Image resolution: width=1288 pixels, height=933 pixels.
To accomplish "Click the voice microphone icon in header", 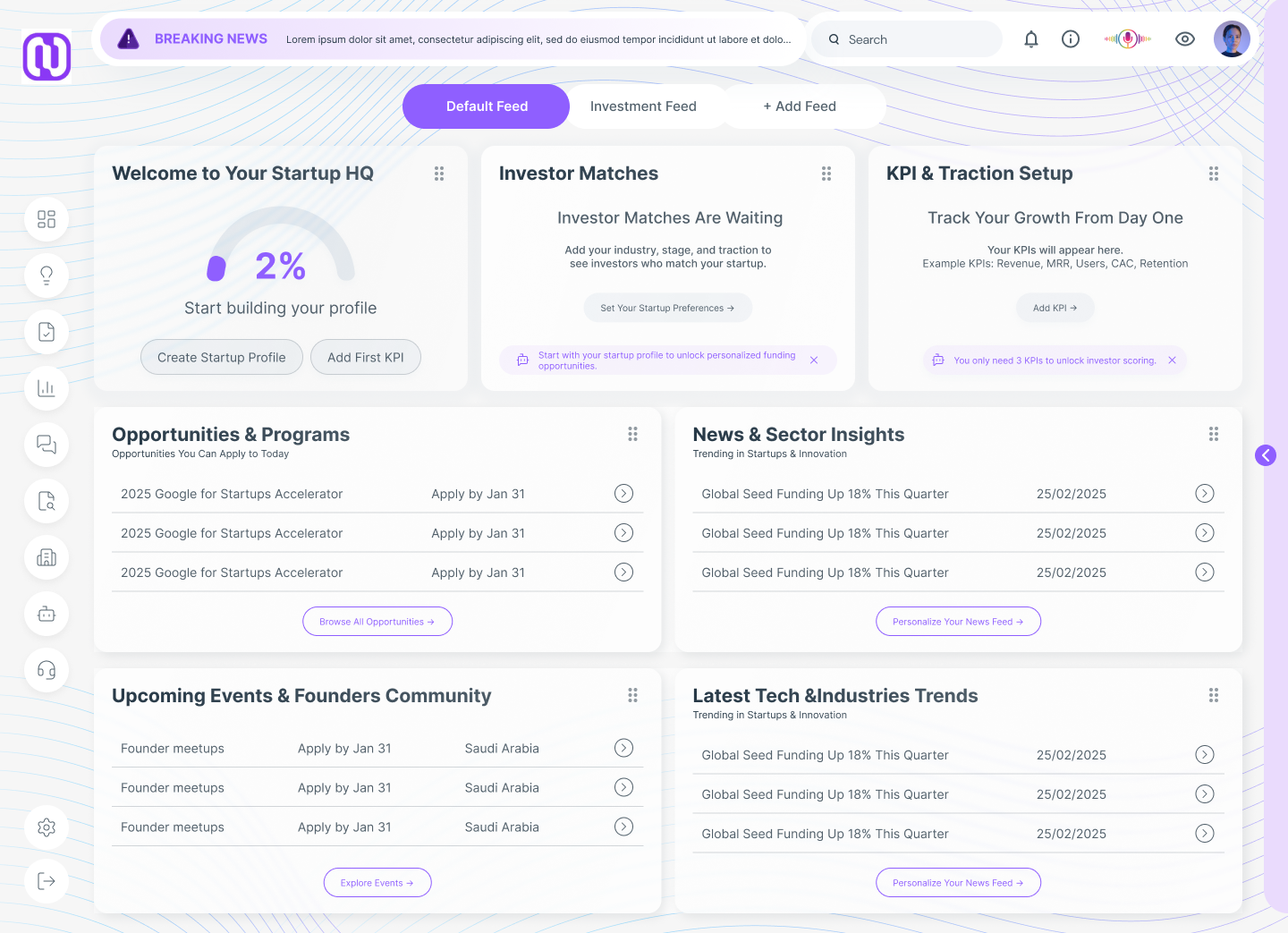I will (x=1128, y=39).
